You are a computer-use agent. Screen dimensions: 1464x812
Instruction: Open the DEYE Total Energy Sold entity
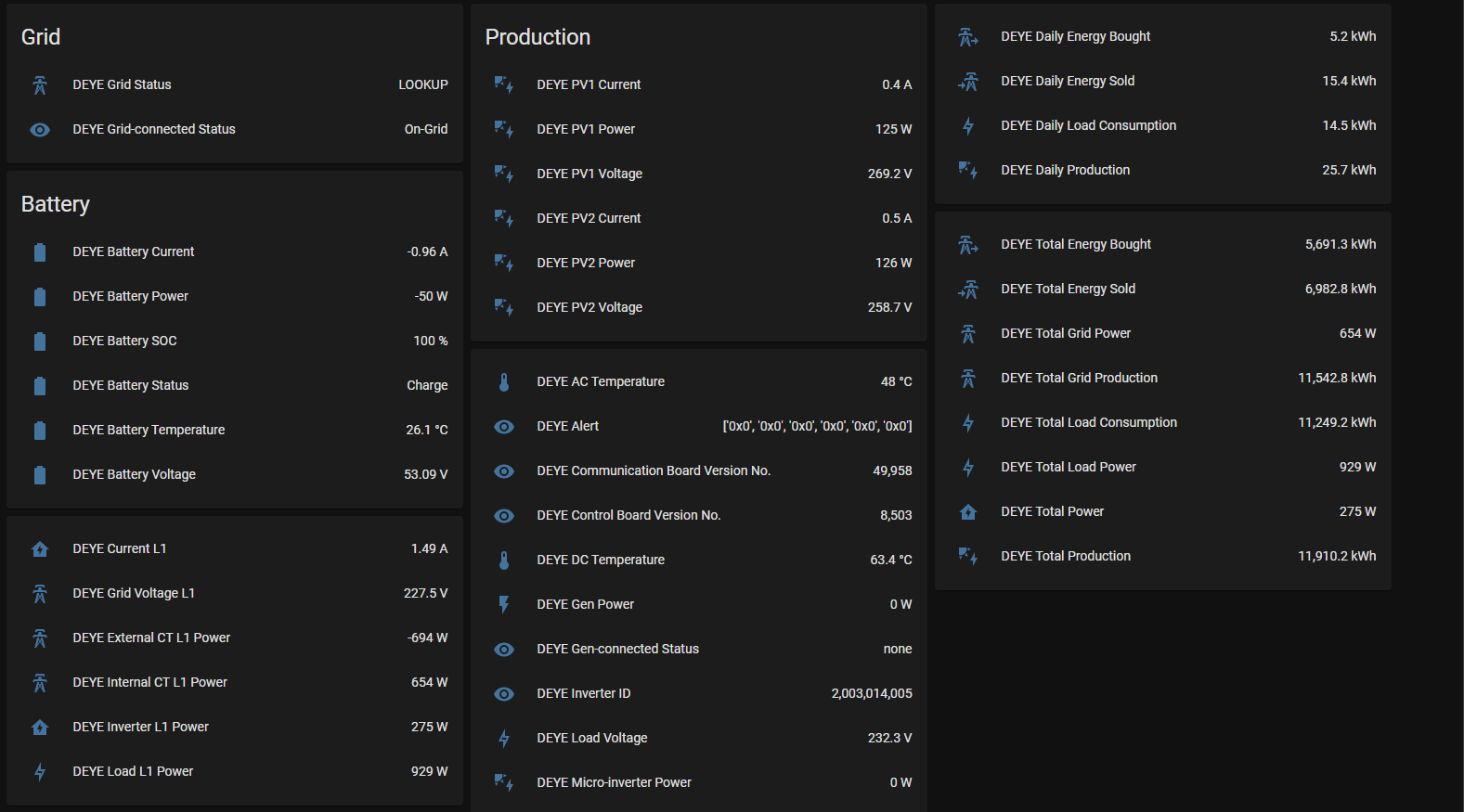point(1163,290)
